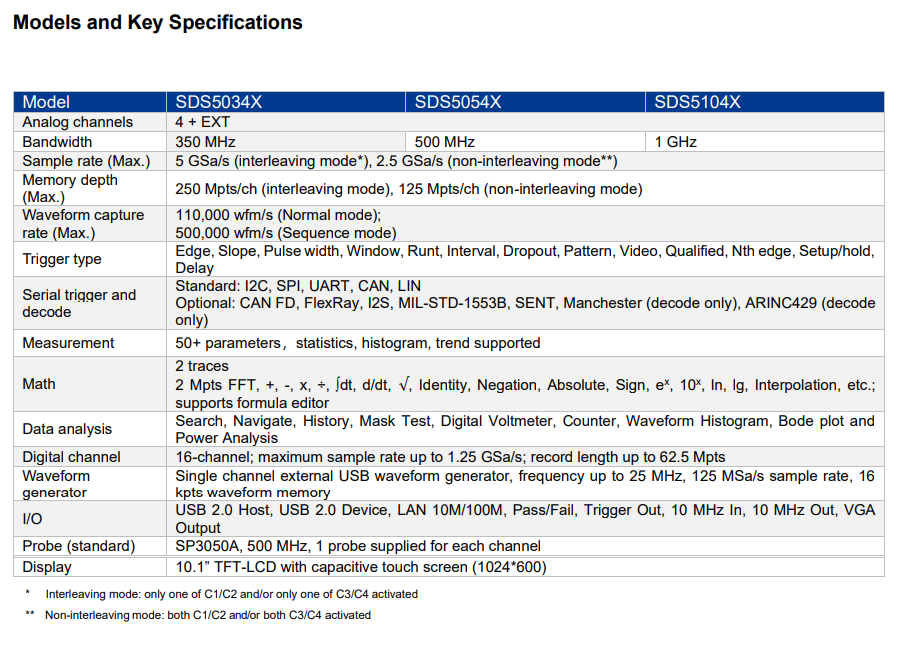This screenshot has width=903, height=658.
Task: Select the 'Display' row label
Action: [47, 567]
